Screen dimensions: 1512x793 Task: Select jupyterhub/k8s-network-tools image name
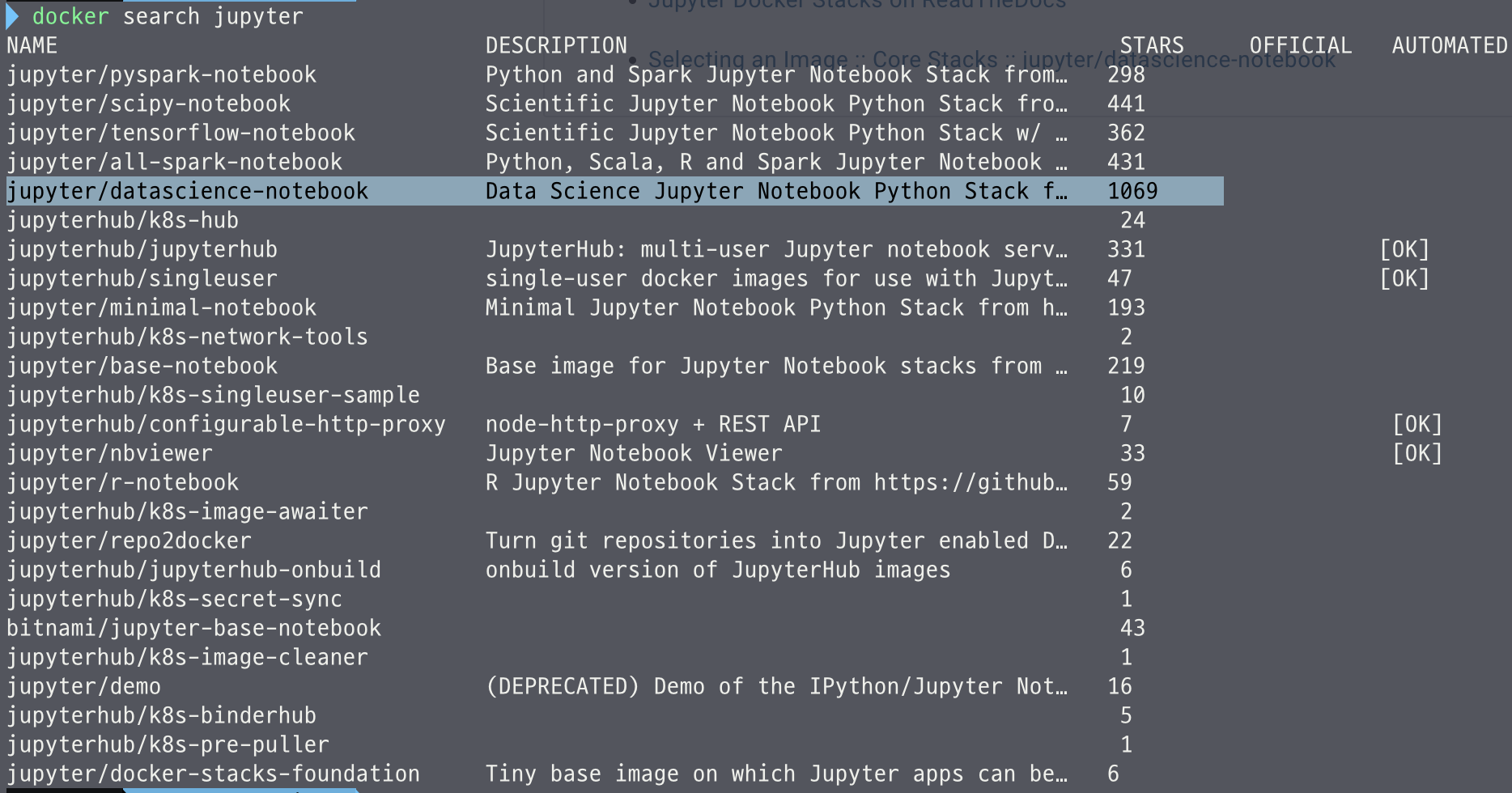187,337
